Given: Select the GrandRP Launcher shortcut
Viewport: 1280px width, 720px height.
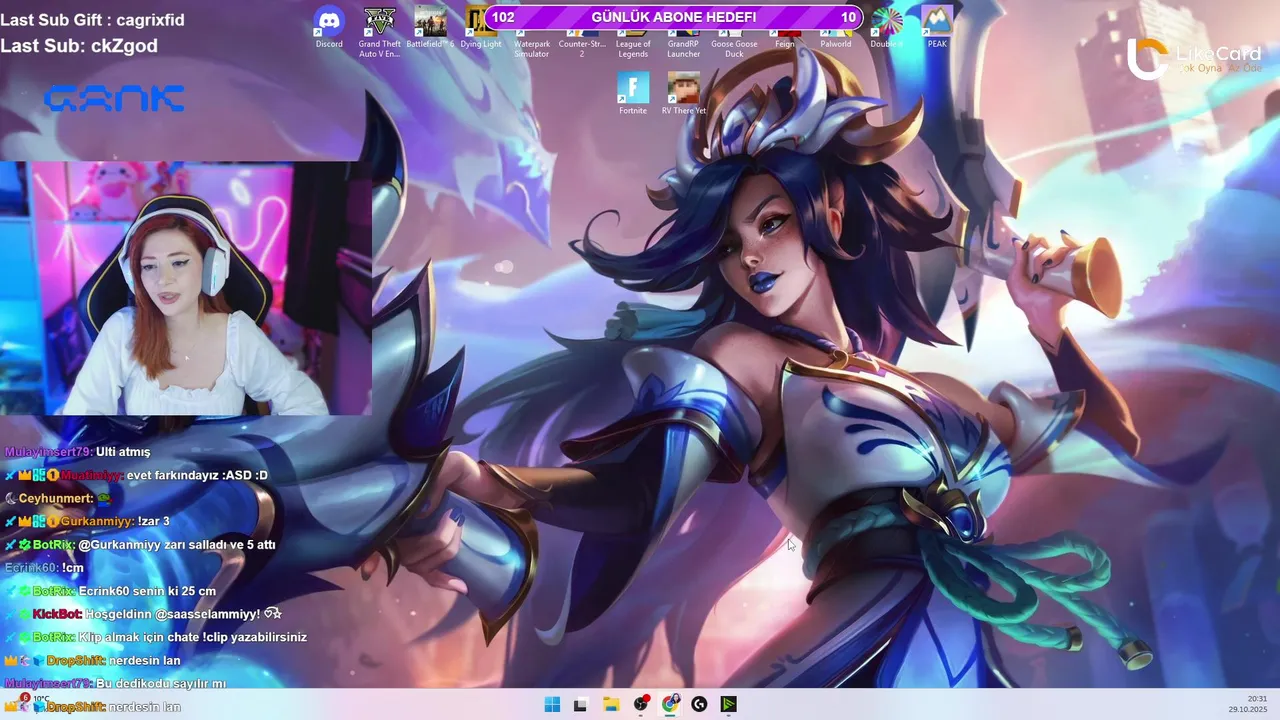Looking at the screenshot, I should (684, 44).
